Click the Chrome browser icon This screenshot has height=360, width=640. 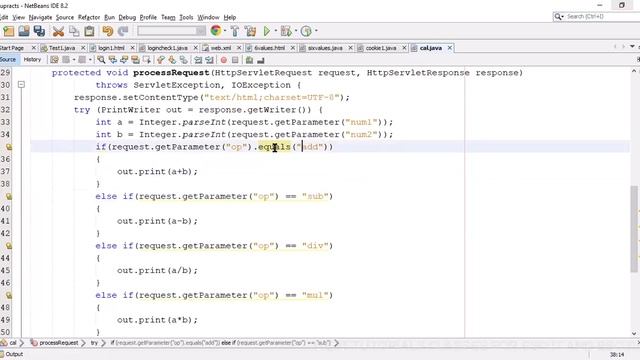click(x=216, y=31)
